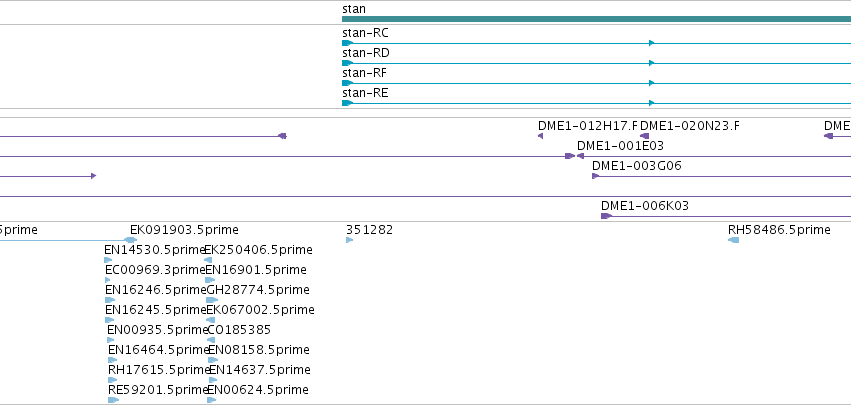Click the blue glyph under RH58486.5prime

pyautogui.click(x=733, y=240)
